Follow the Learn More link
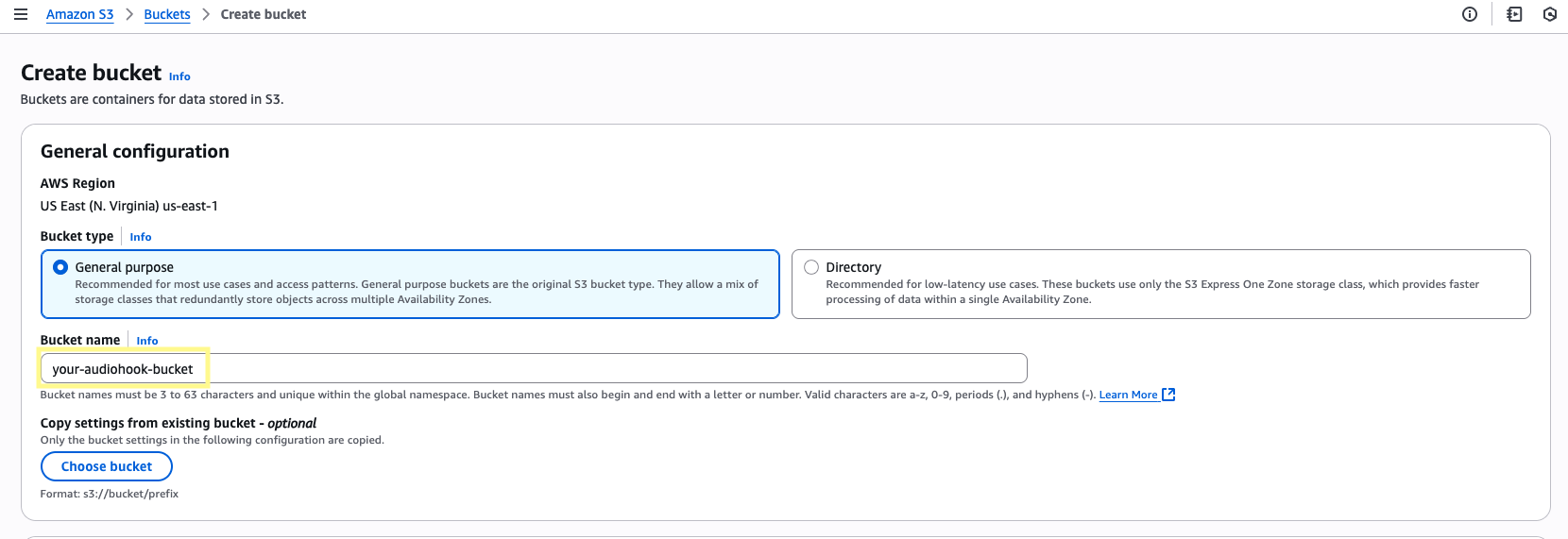This screenshot has height=539, width=1568. tap(1128, 395)
